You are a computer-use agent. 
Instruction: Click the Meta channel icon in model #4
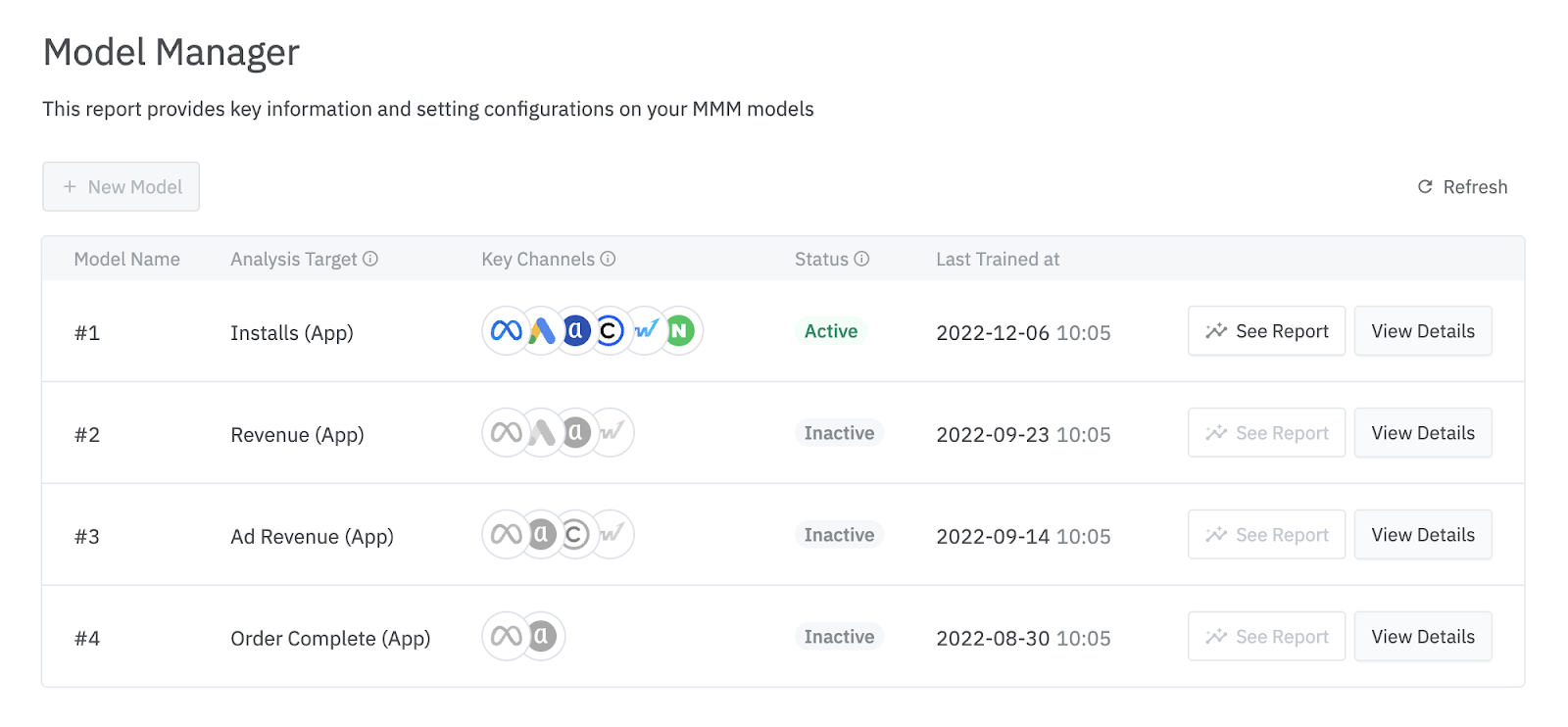tap(504, 636)
